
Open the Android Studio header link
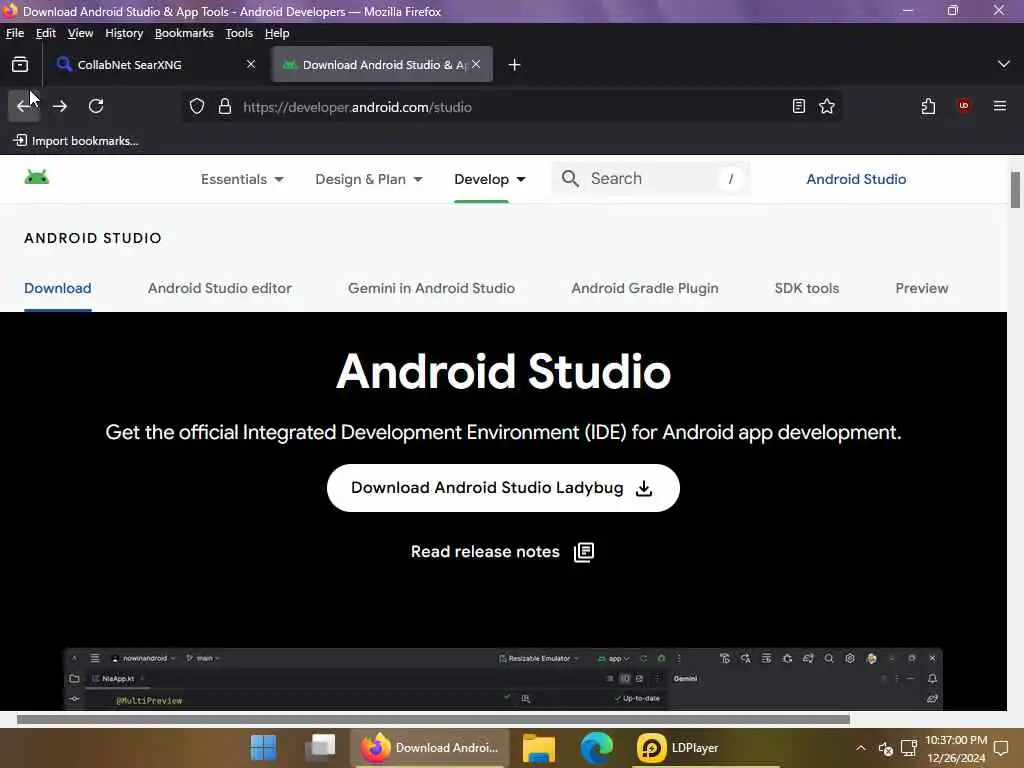coord(856,179)
